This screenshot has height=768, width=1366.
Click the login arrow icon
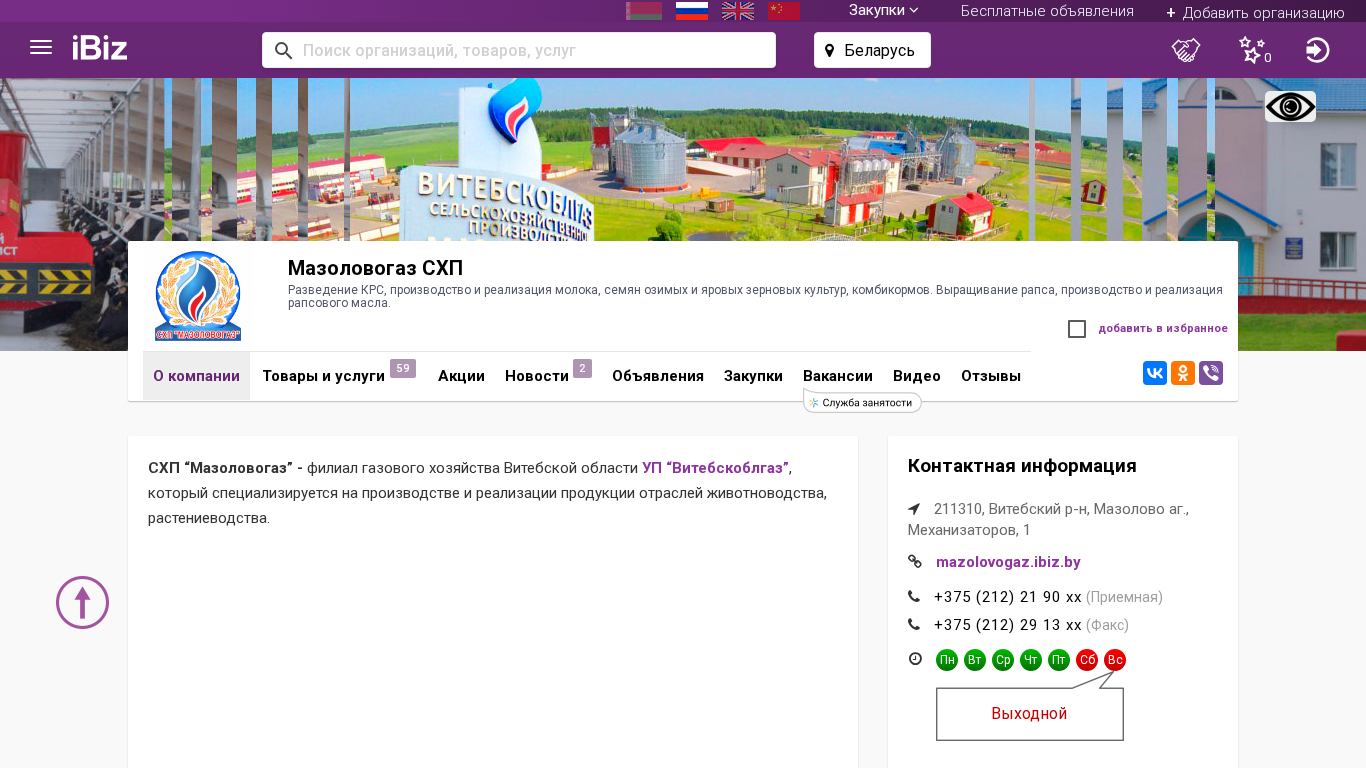[x=1318, y=50]
